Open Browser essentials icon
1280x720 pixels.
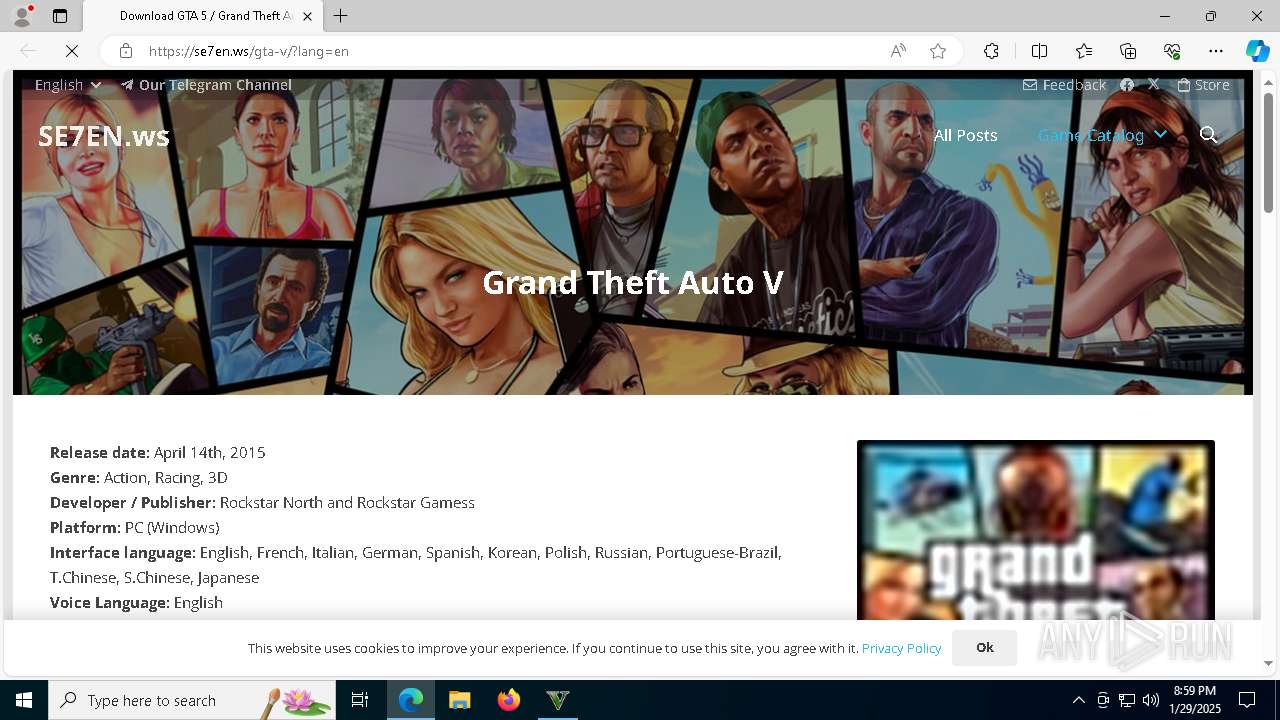[1172, 51]
